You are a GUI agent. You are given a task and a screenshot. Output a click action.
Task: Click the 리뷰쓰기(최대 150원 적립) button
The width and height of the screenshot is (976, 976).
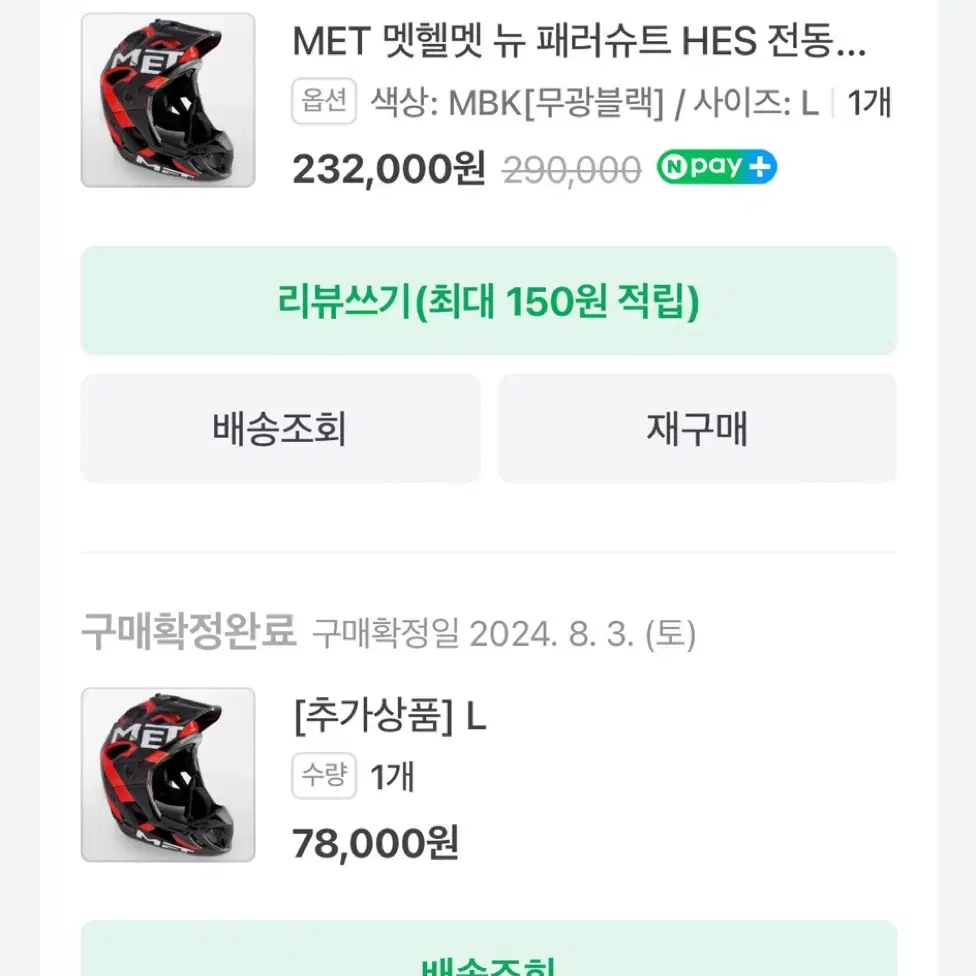(489, 301)
